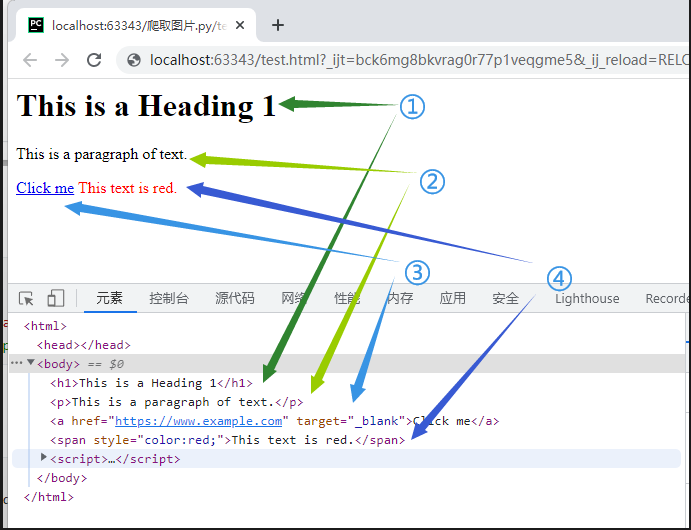This screenshot has height=530, width=691.
Task: Switch to the 安全 tab
Action: tap(505, 298)
